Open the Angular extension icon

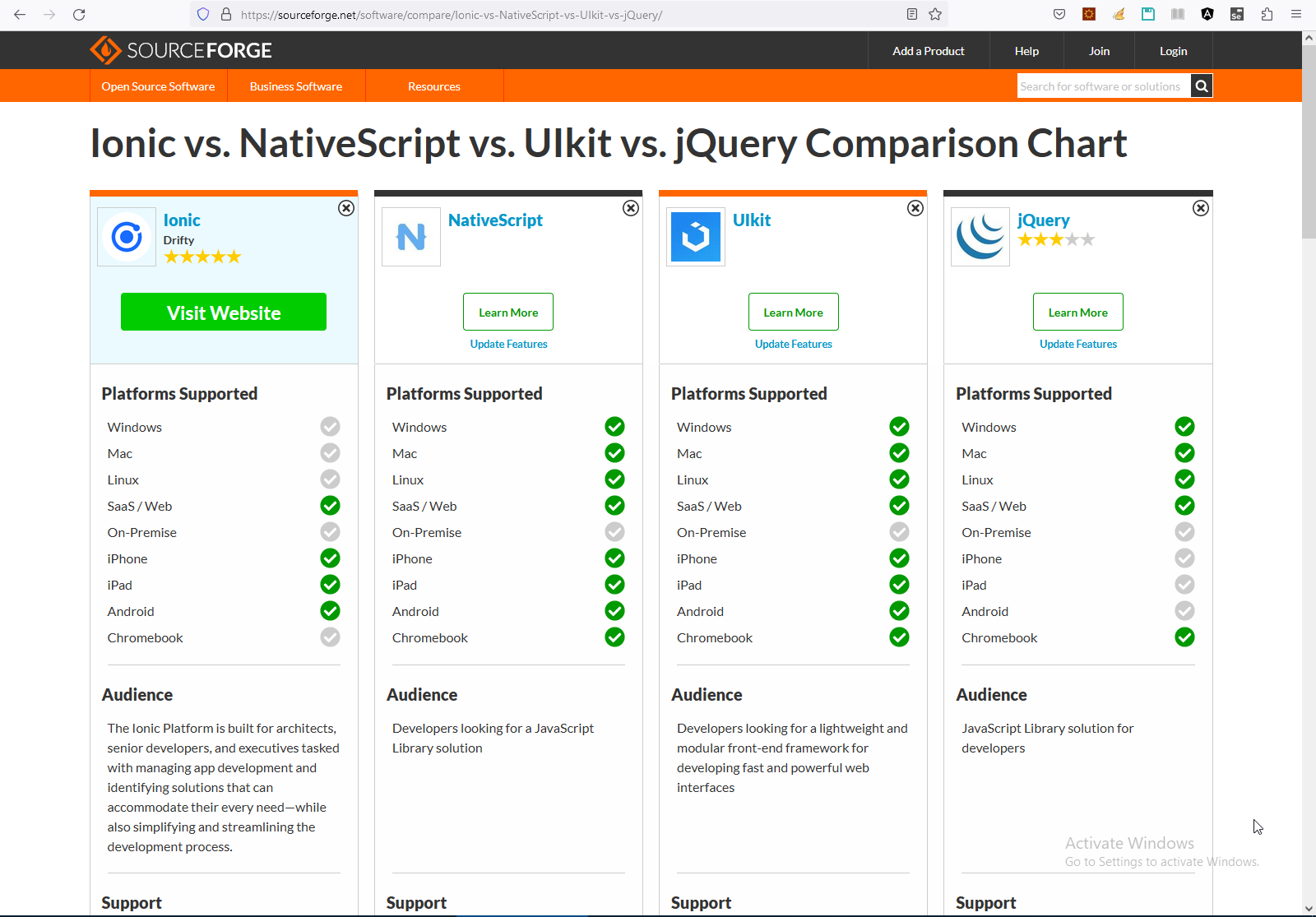click(1207, 14)
